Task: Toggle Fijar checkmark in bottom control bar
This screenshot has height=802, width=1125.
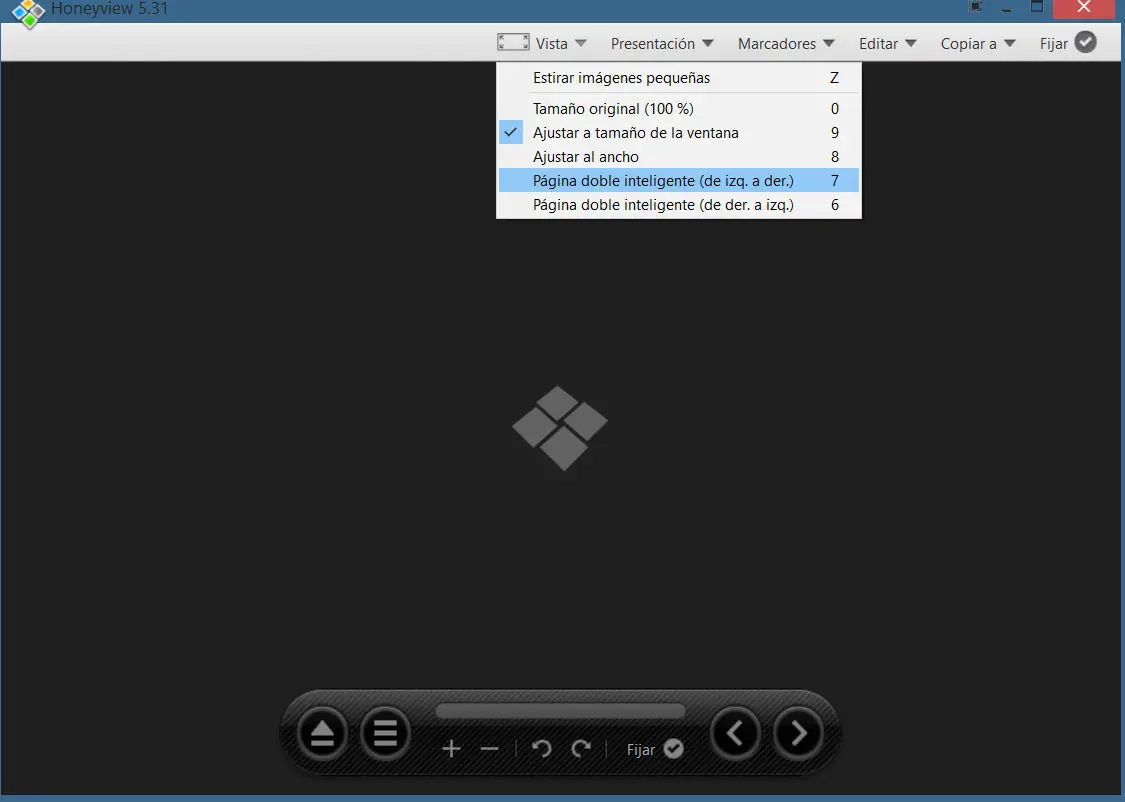Action: [x=674, y=749]
